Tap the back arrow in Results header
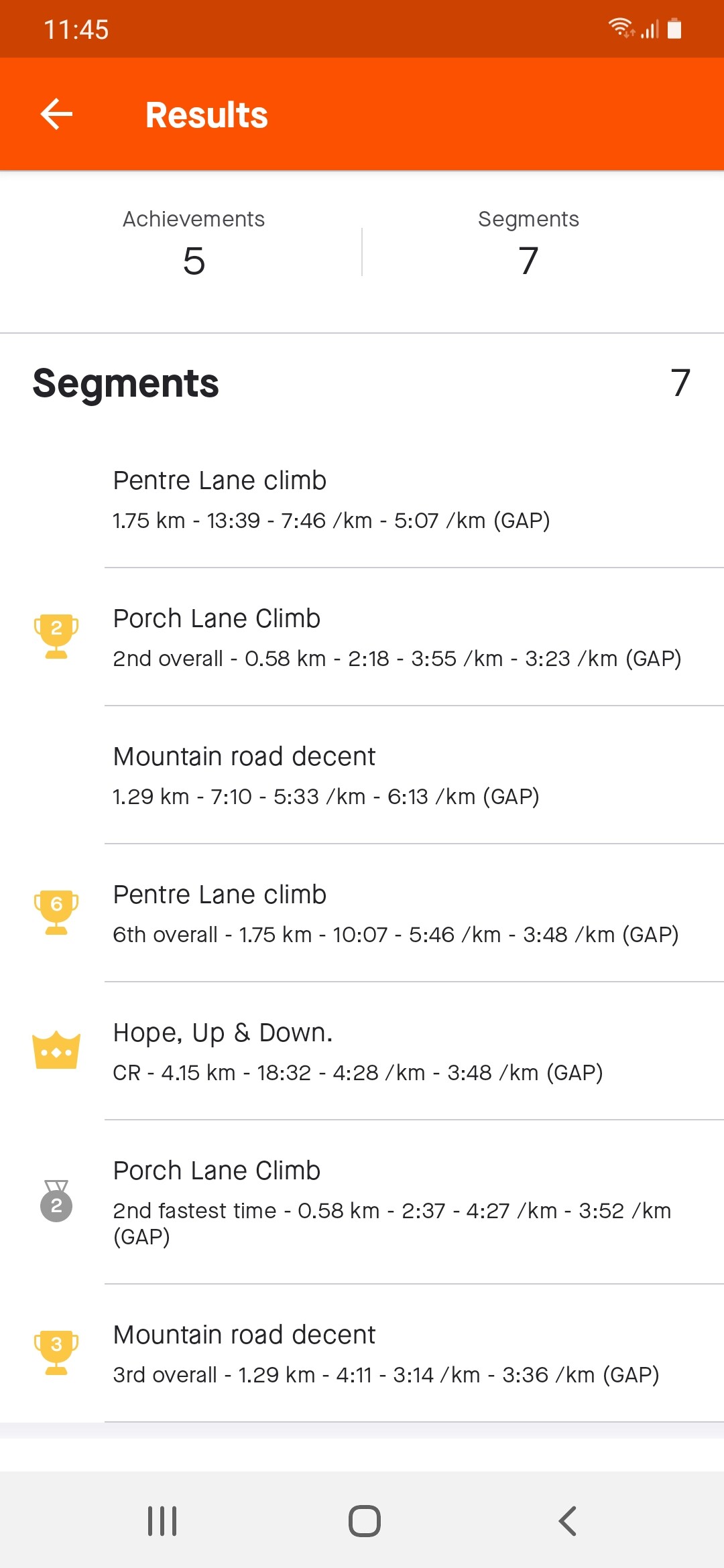This screenshot has width=724, height=1568. coord(56,114)
